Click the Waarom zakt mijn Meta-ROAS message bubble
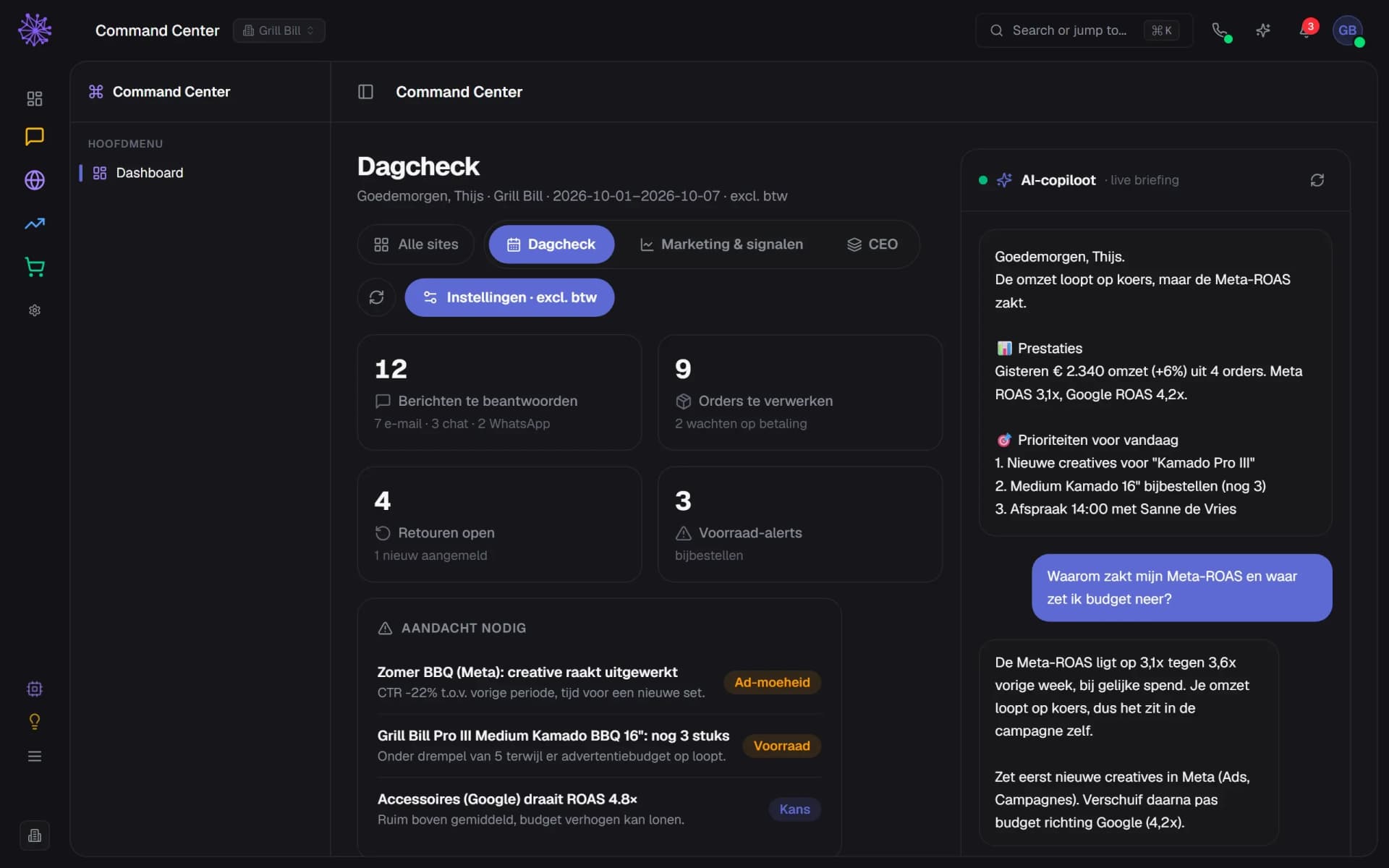Viewport: 1389px width, 868px height. (1181, 587)
